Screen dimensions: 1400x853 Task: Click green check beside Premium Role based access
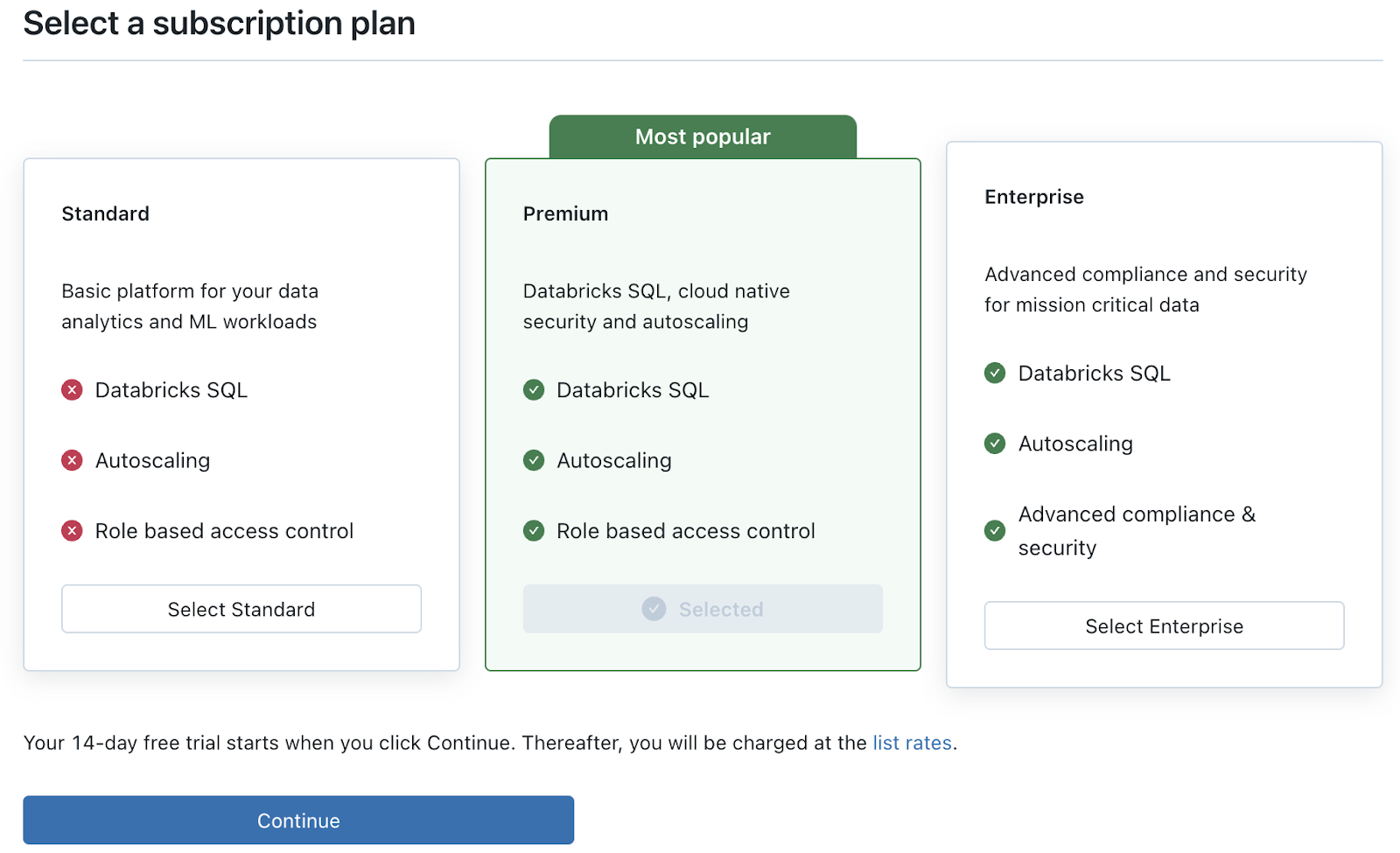[534, 531]
